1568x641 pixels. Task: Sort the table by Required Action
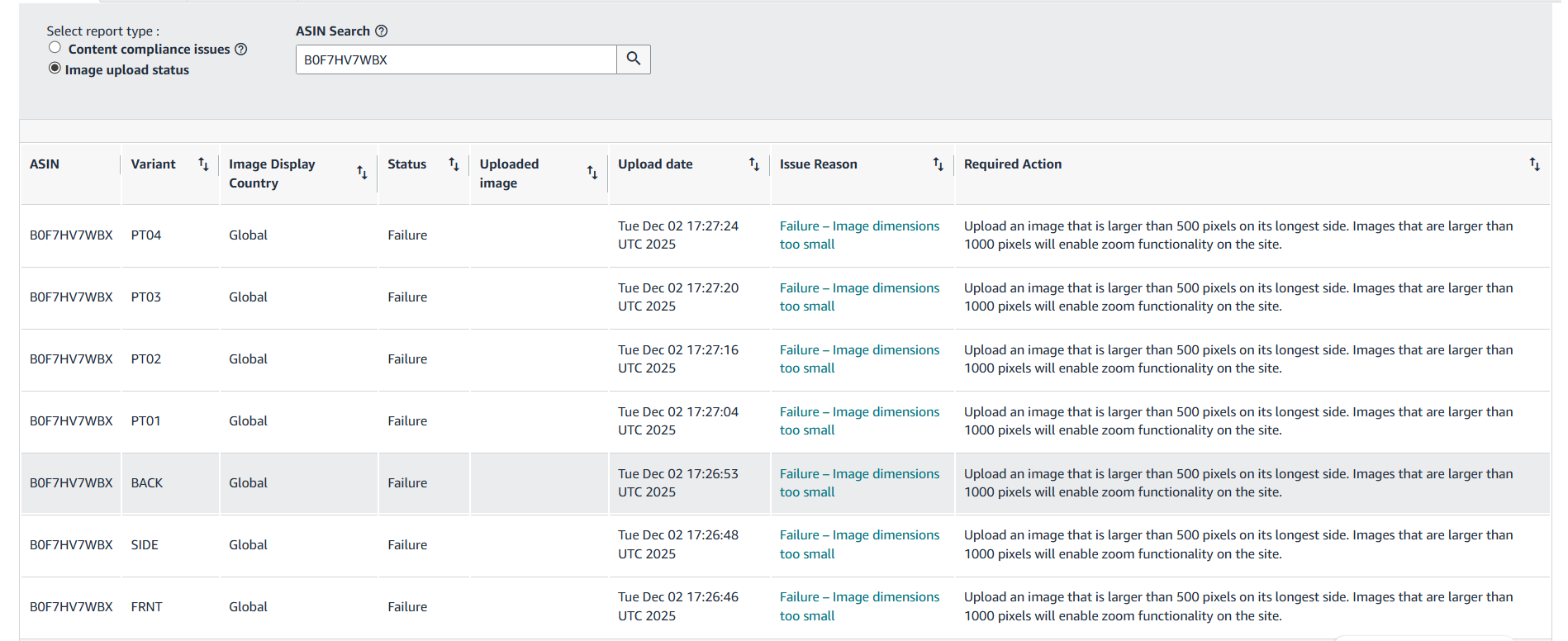[1534, 164]
